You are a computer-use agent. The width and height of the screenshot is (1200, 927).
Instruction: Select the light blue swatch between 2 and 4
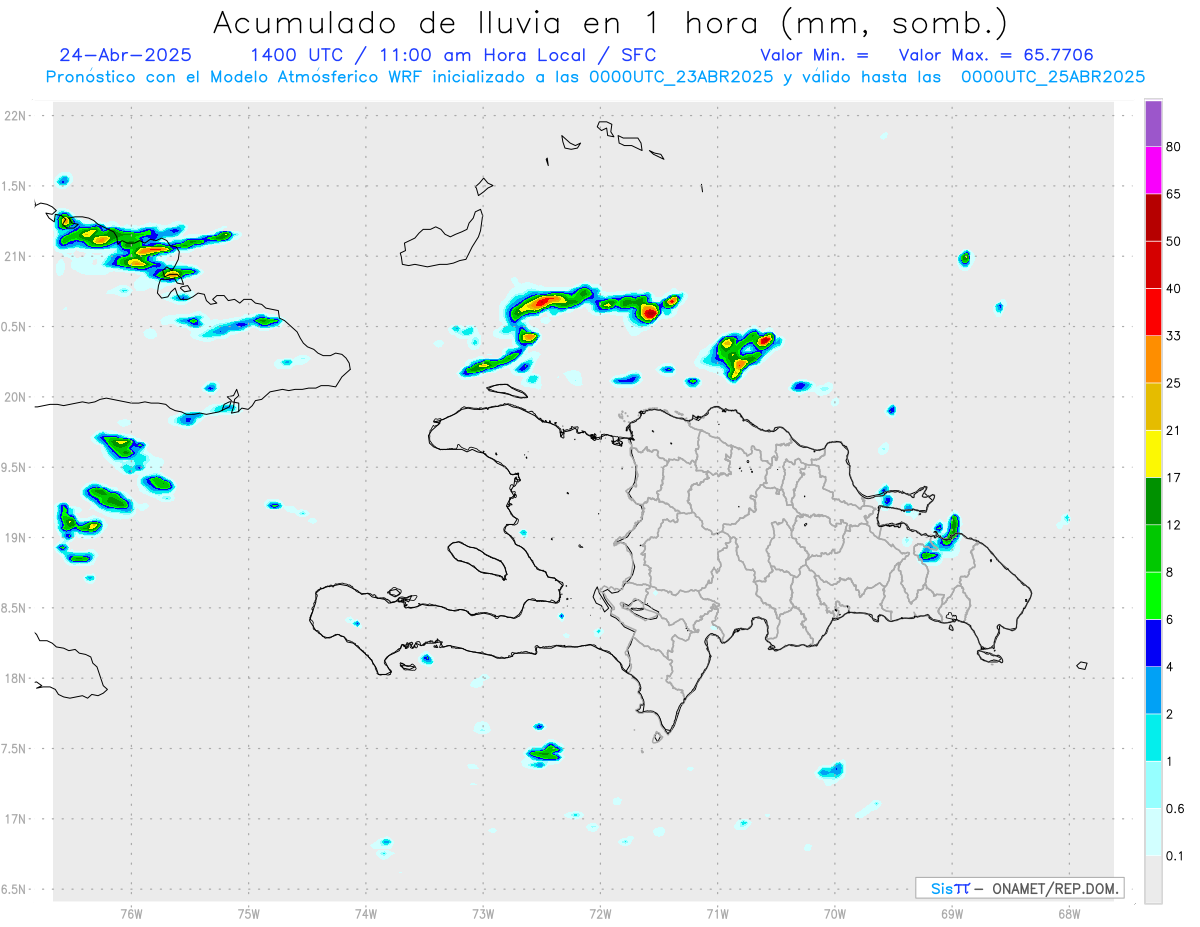pyautogui.click(x=1153, y=690)
